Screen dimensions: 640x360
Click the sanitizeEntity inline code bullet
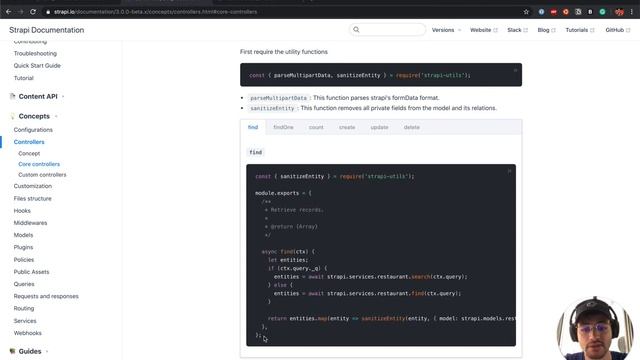pos(272,108)
